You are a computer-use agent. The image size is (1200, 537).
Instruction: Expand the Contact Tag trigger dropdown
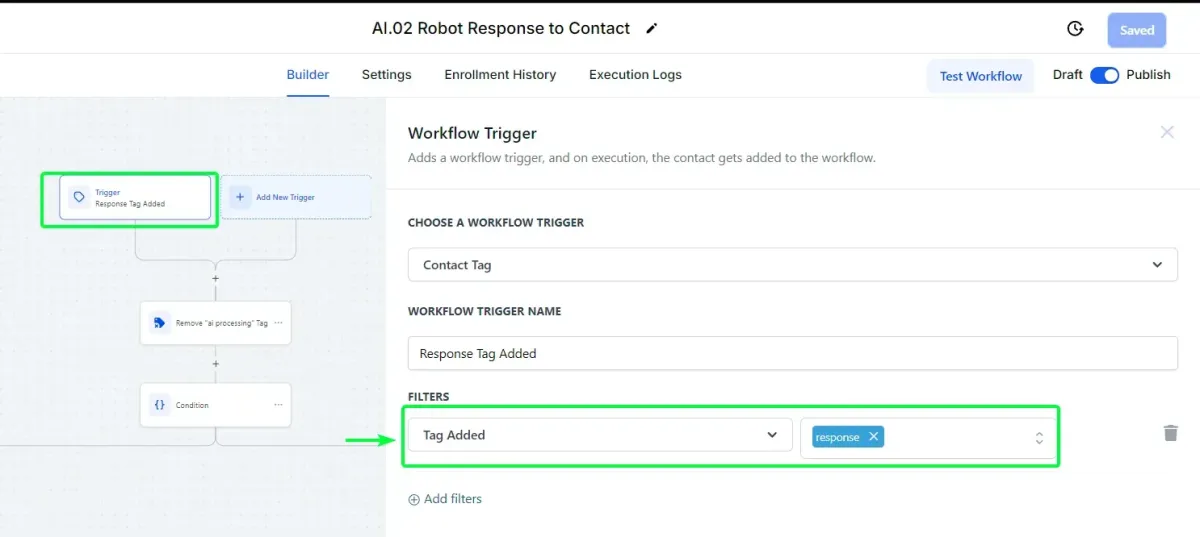(793, 265)
